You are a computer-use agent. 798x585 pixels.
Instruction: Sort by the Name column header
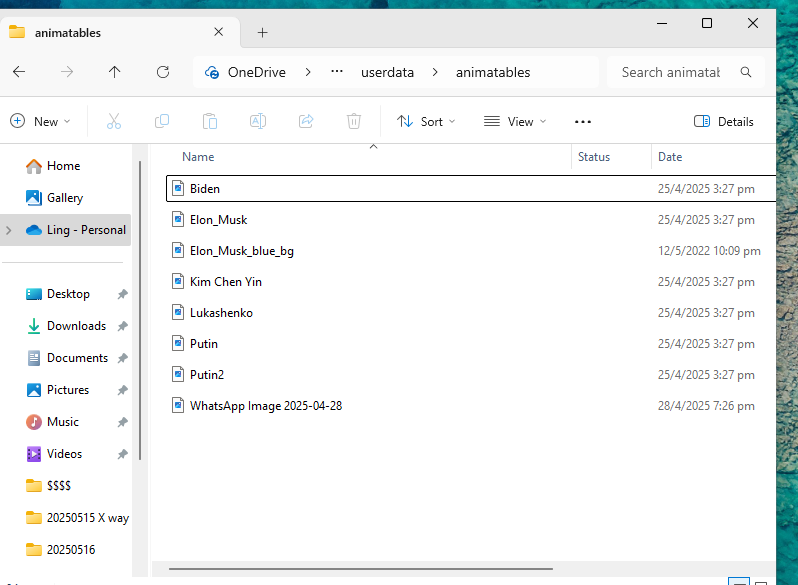point(373,157)
